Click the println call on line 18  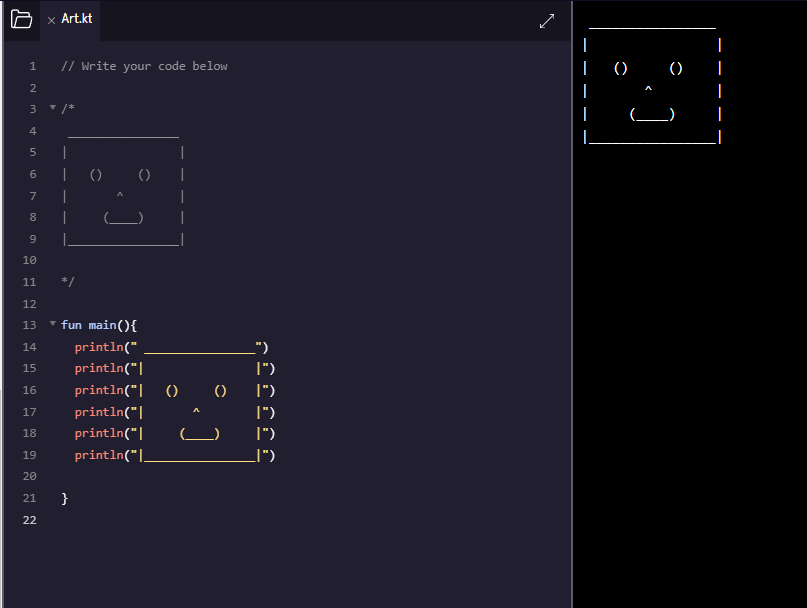pos(100,433)
